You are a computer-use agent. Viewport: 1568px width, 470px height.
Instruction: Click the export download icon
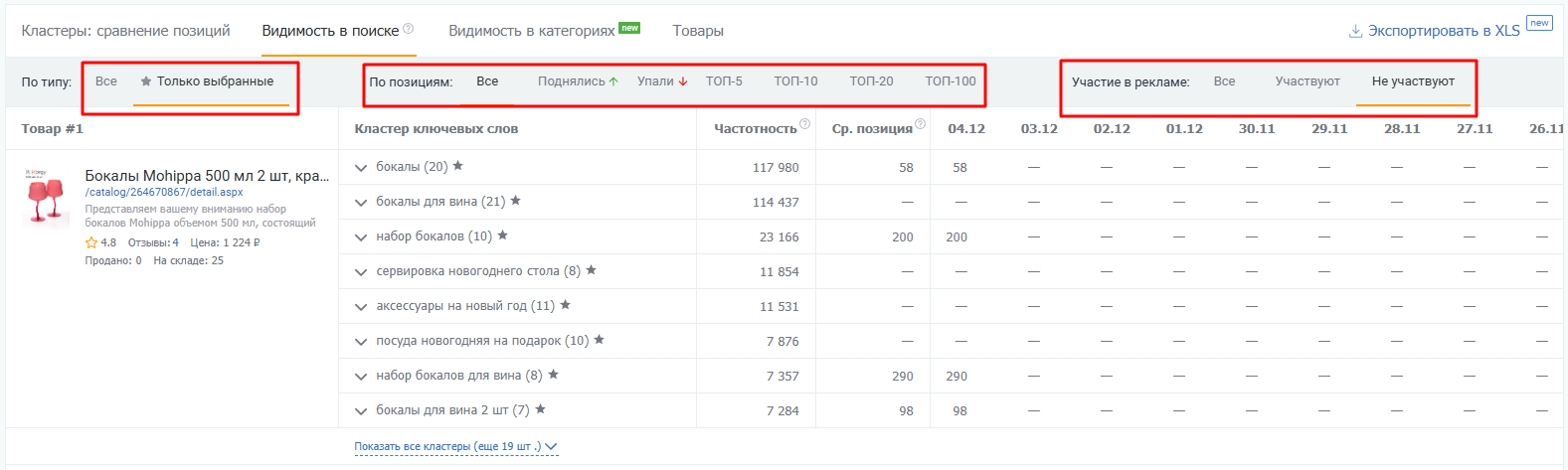click(x=1354, y=31)
